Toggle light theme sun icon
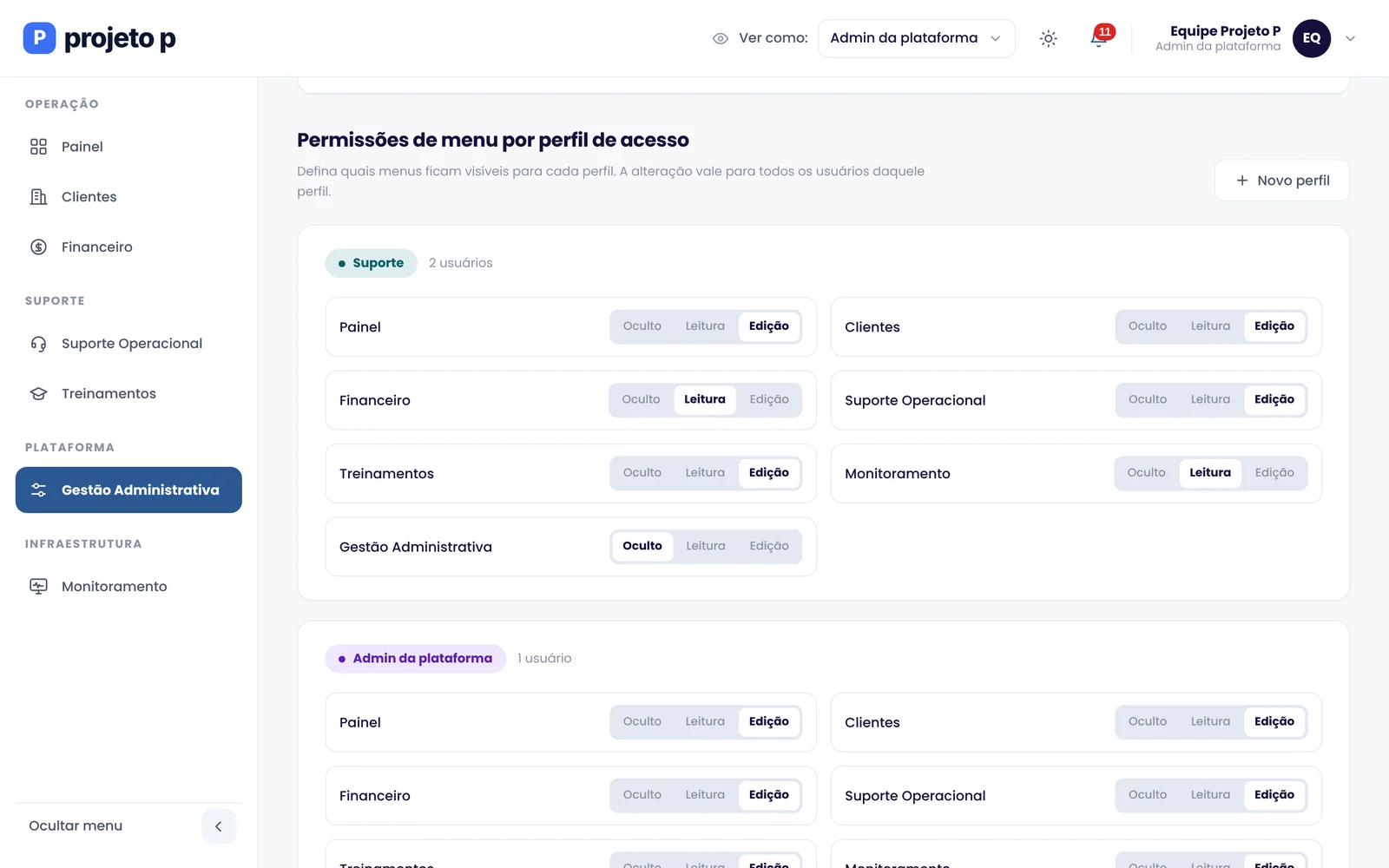Screen dimensions: 1389x868 pyautogui.click(x=1049, y=38)
